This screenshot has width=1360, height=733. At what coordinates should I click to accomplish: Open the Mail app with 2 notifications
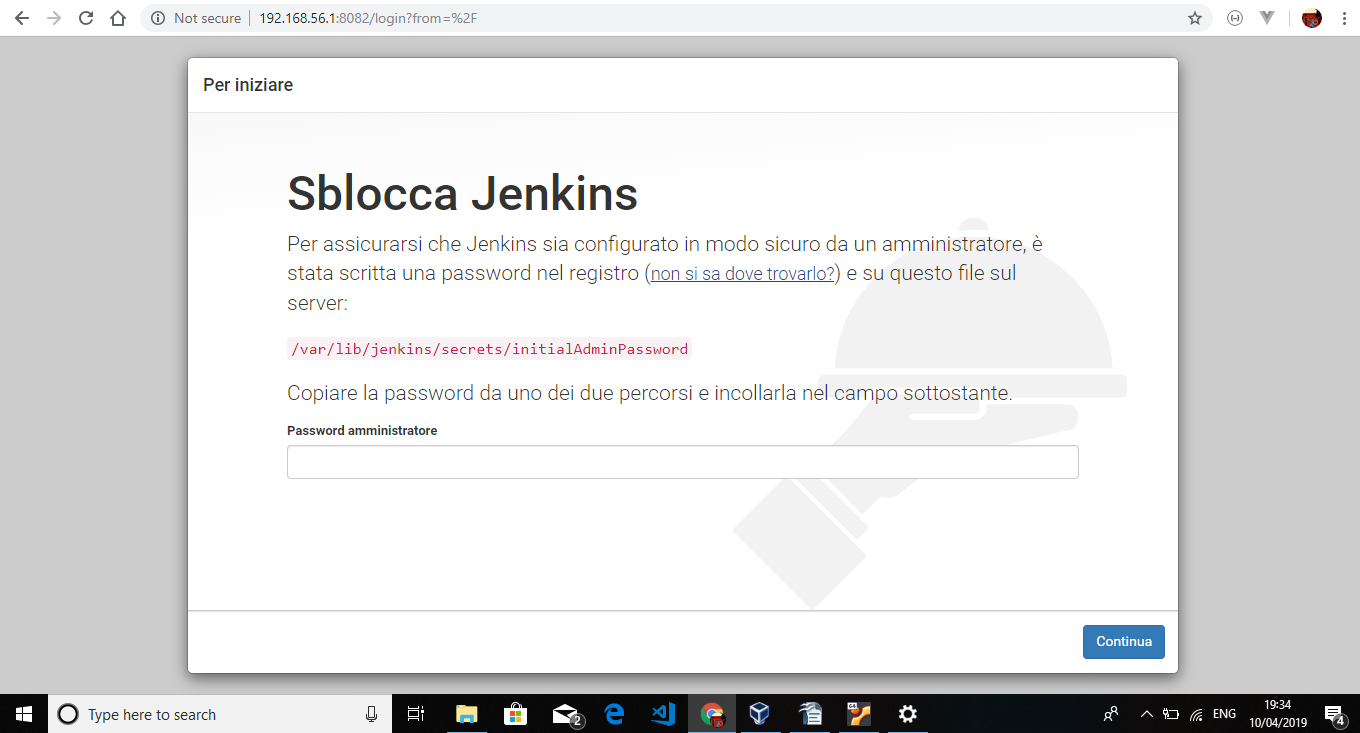tap(564, 714)
